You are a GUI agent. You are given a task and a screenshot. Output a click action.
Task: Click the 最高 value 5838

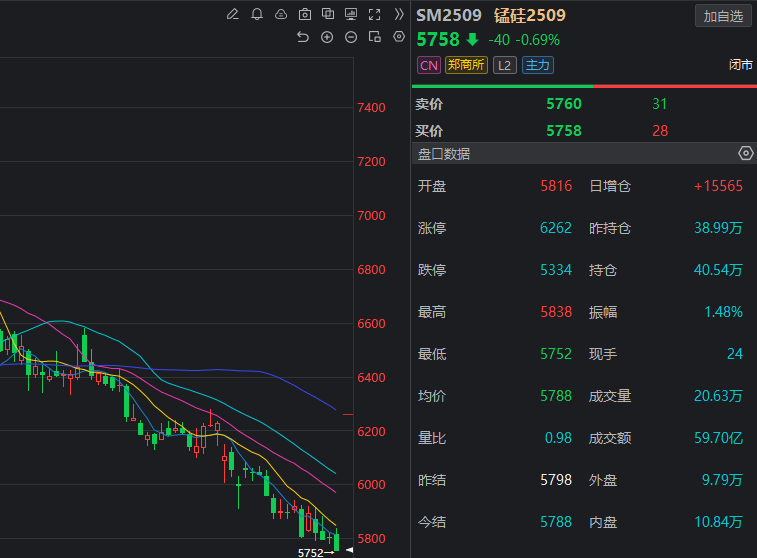pos(556,312)
